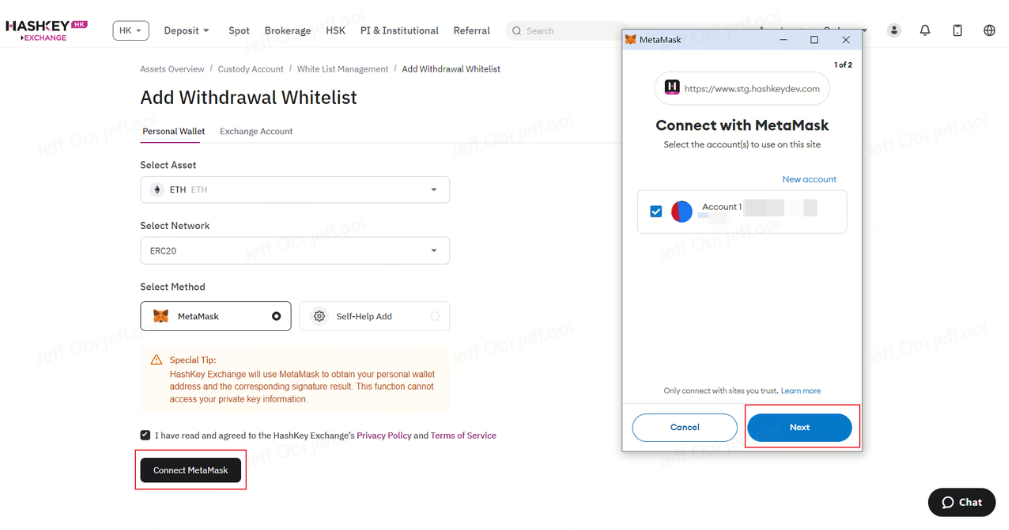Click the Next button in MetaMask
The height and width of the screenshot is (530, 1009).
tap(799, 427)
